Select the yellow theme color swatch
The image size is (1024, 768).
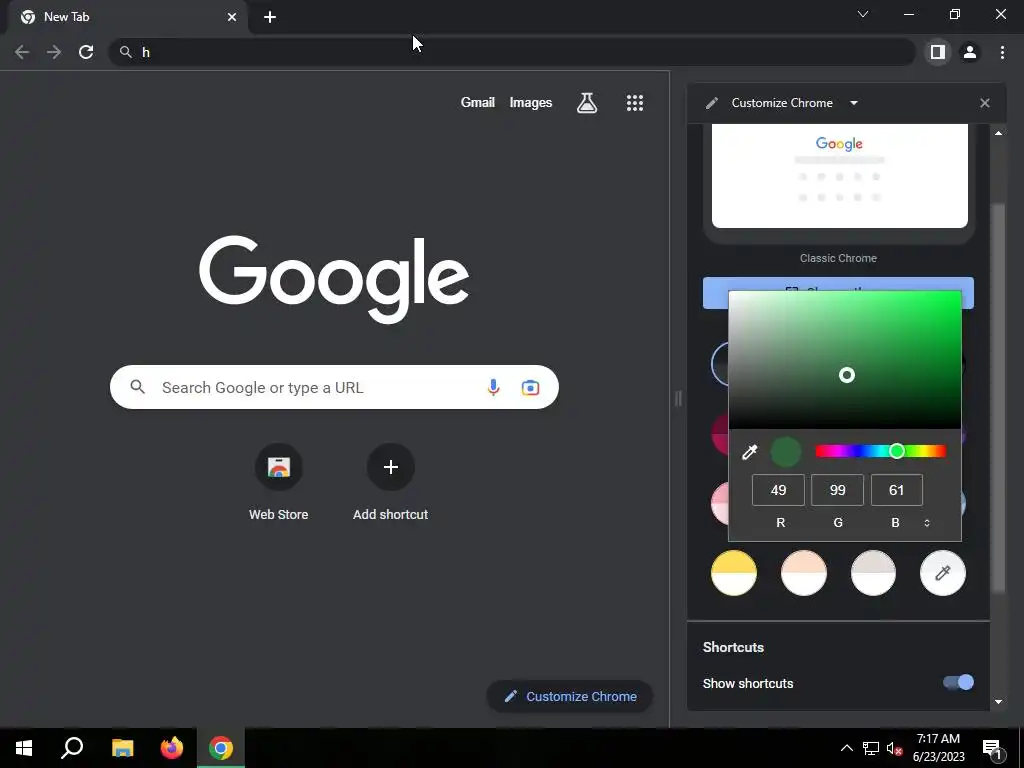coord(734,573)
